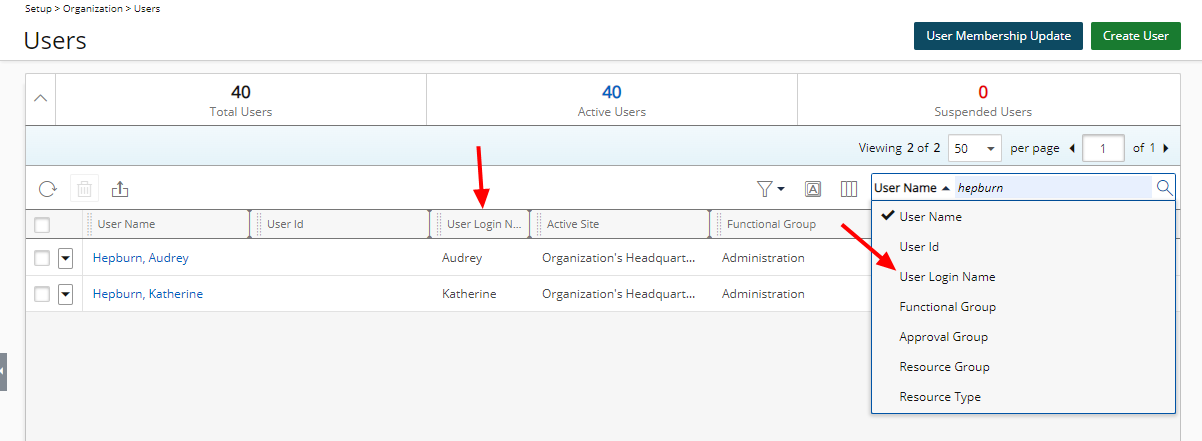
Task: Select User Name in search options
Action: tap(1023, 217)
